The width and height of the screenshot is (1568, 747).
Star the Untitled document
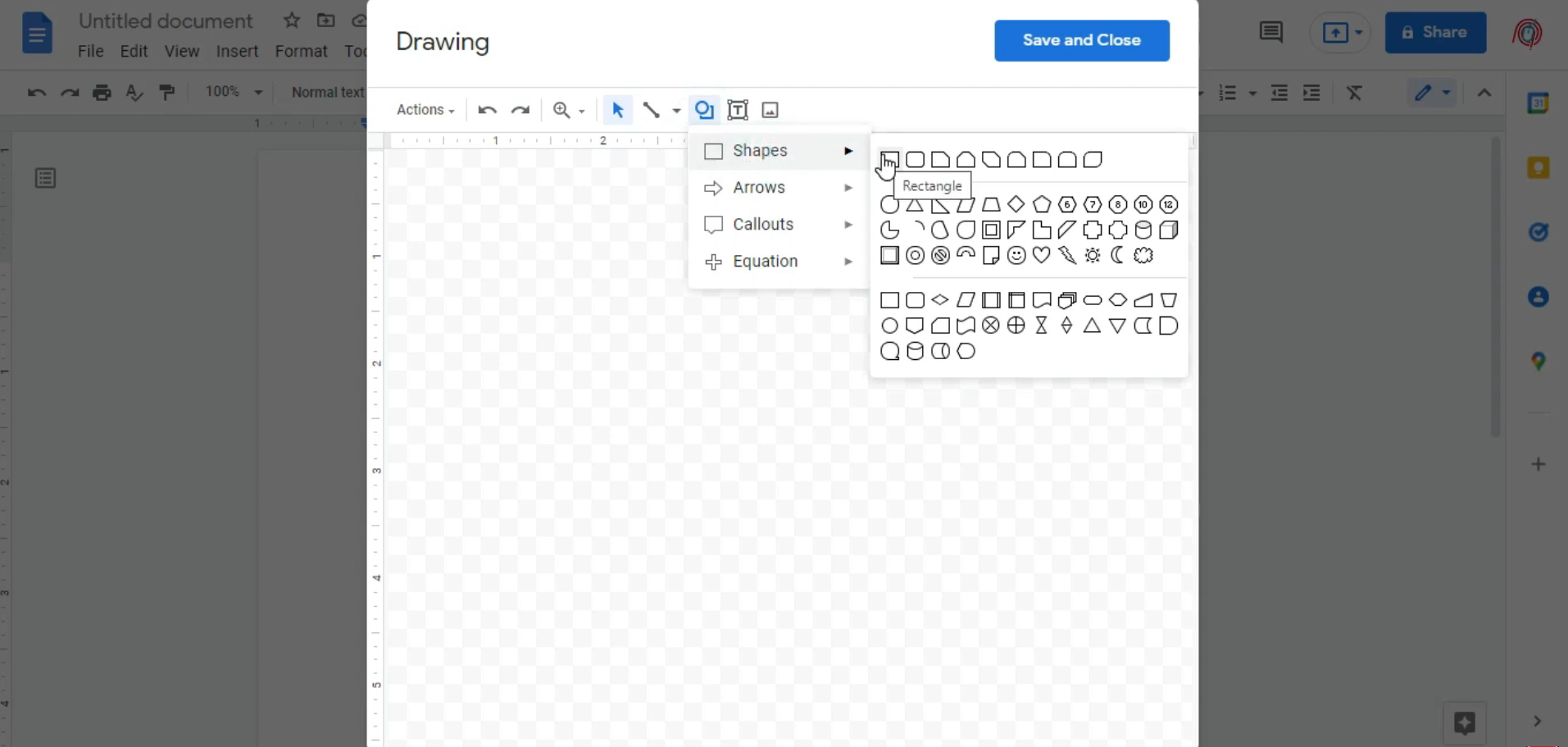(x=291, y=20)
